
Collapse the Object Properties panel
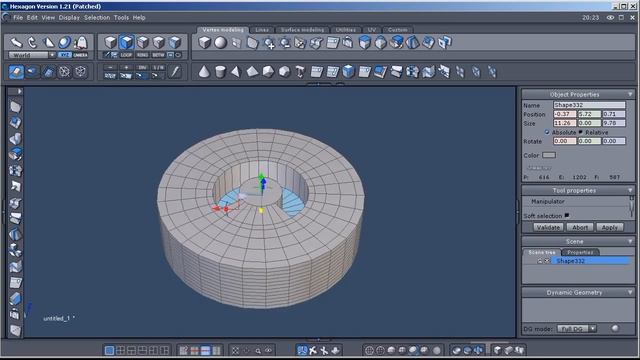(x=630, y=94)
